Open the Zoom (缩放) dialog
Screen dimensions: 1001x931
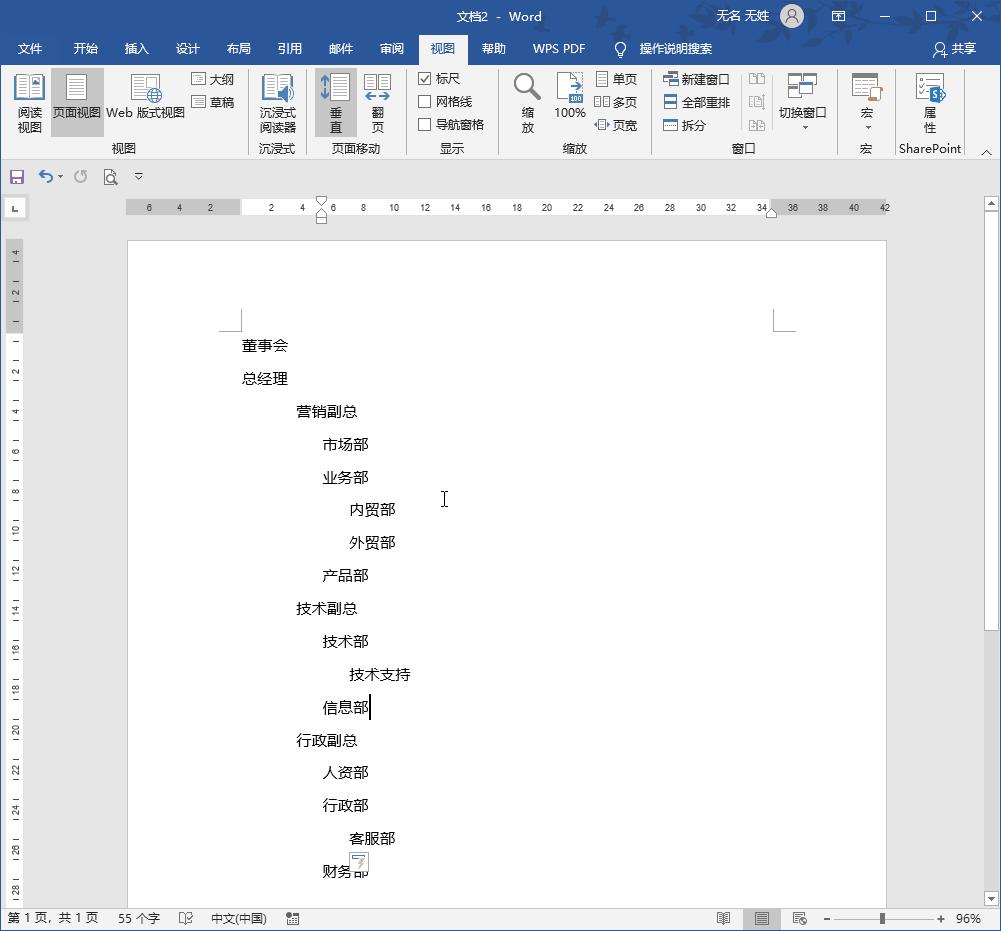[x=527, y=100]
